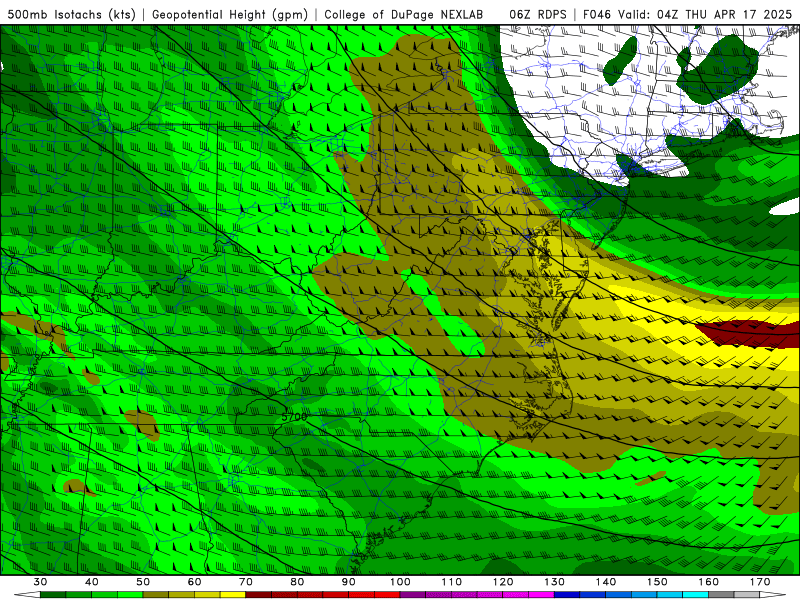Click the '30' value on the color scale
This screenshot has width=800, height=600.
40,582
